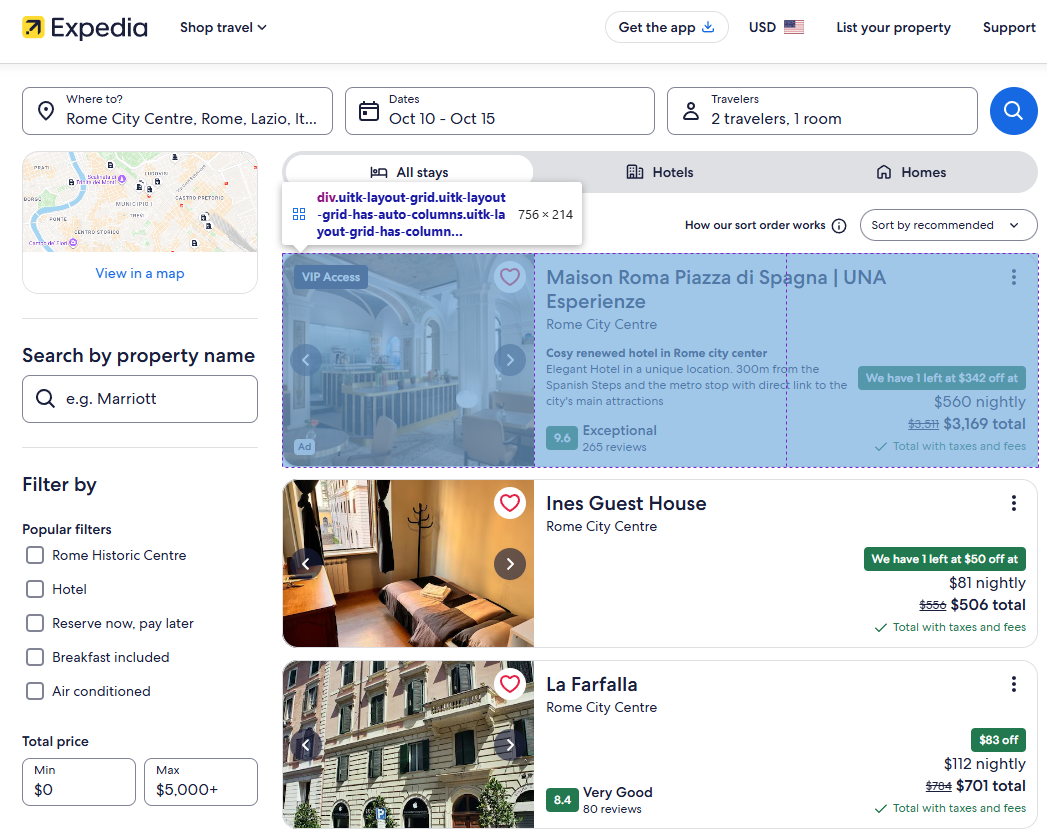The height and width of the screenshot is (835, 1051).
Task: Click the next photo arrow on Ines Guest House
Action: 510,564
